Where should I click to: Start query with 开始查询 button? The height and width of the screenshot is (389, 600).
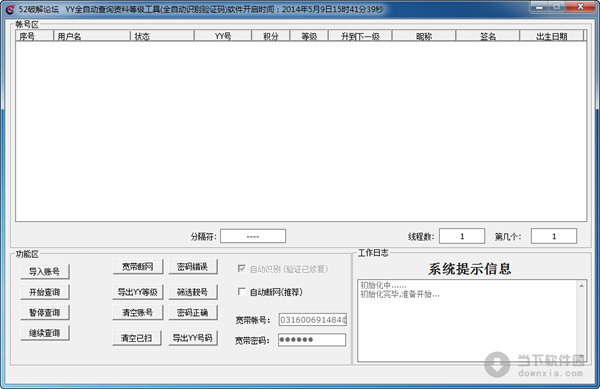click(45, 292)
